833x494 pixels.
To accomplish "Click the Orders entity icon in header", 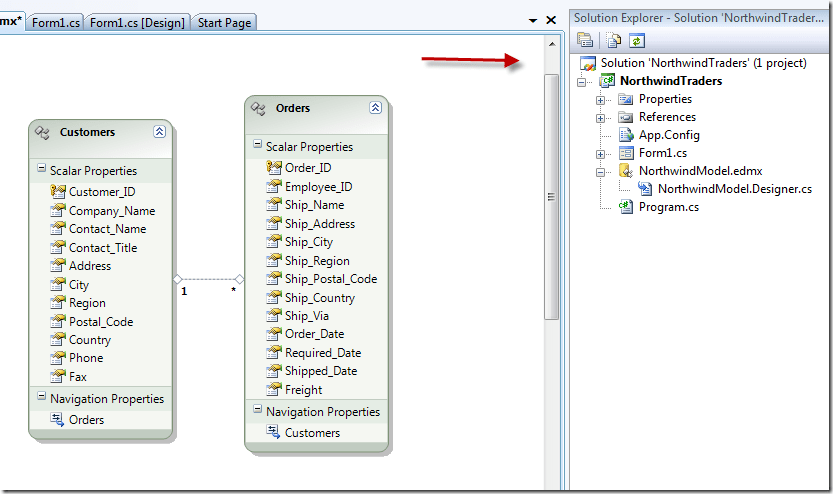I will 258,108.
